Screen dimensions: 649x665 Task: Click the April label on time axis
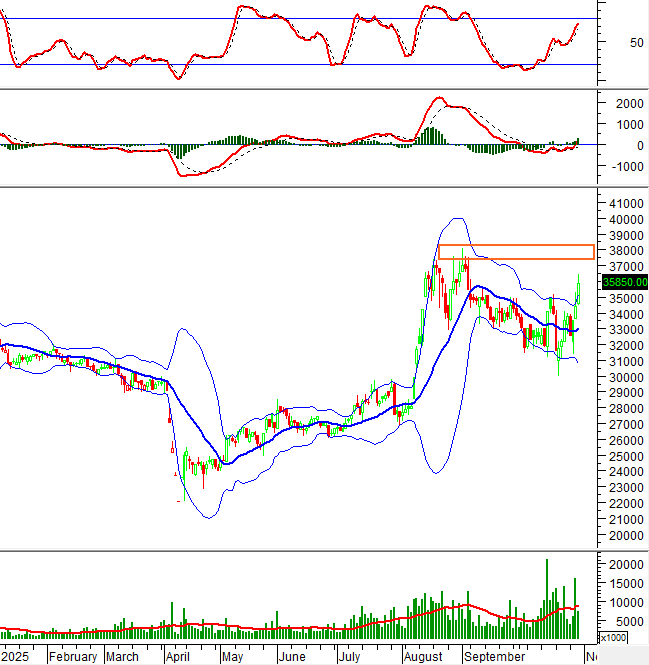coord(178,657)
